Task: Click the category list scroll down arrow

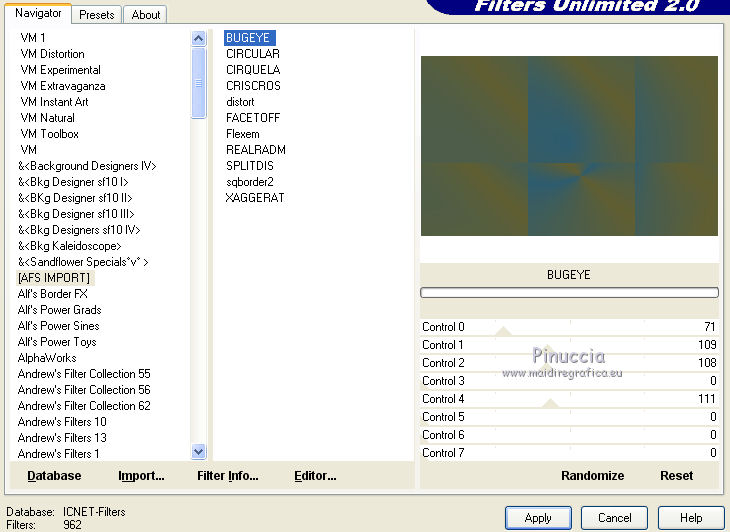Action: [x=198, y=451]
